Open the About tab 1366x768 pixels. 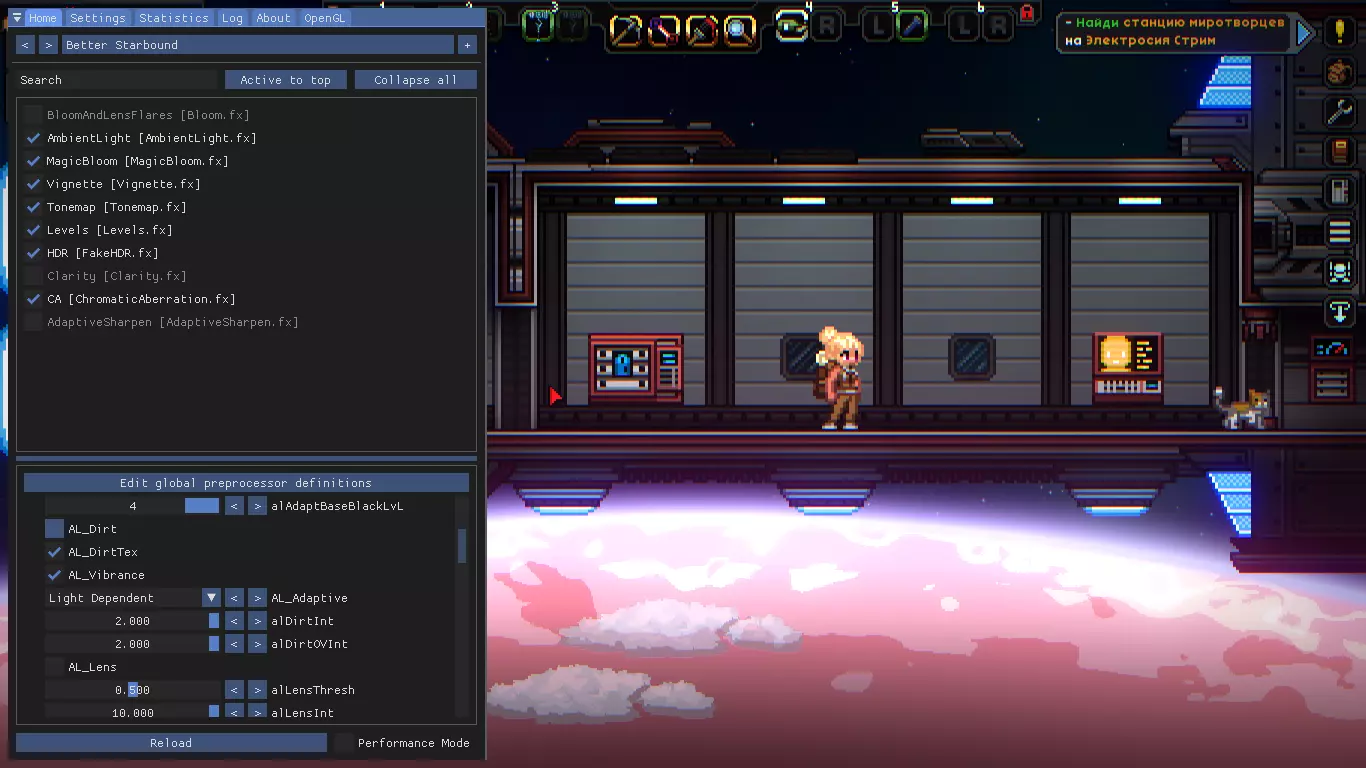(273, 18)
